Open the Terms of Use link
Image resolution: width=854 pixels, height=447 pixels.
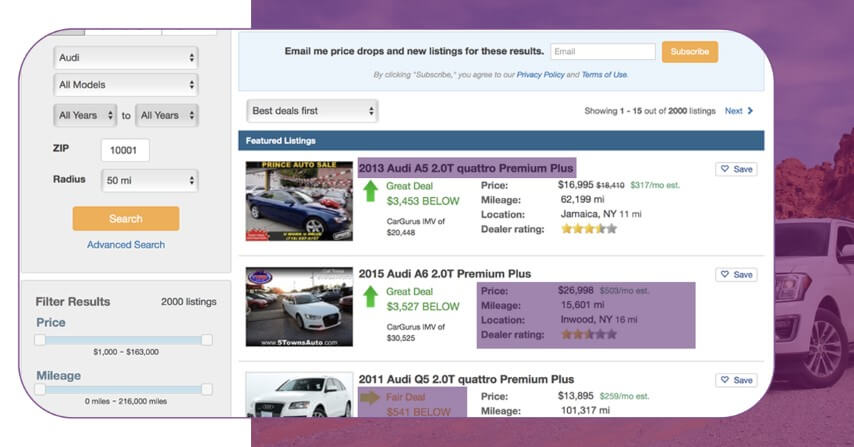tap(605, 75)
